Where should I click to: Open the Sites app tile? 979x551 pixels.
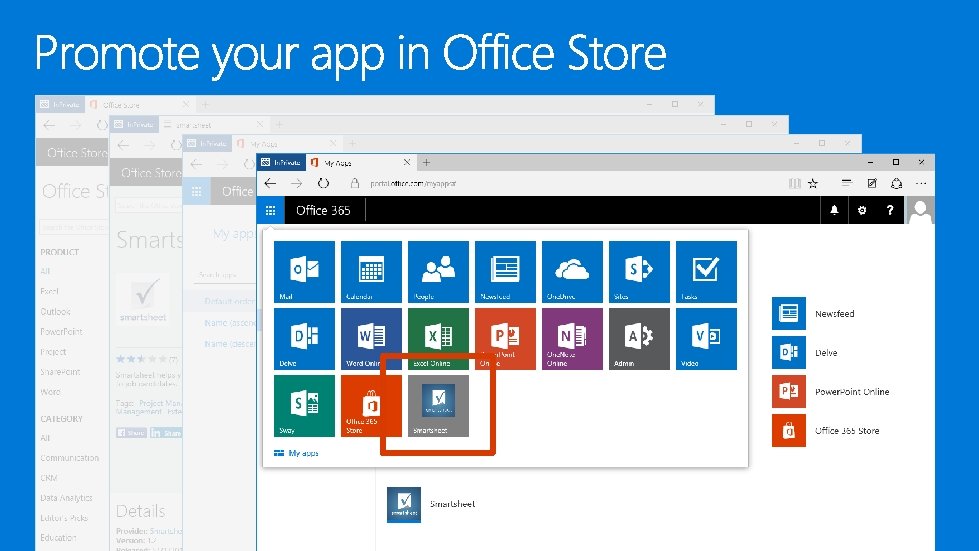click(x=639, y=271)
